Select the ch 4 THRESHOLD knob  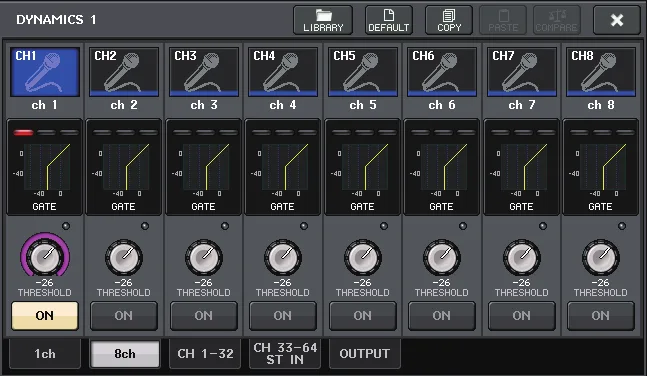[283, 257]
